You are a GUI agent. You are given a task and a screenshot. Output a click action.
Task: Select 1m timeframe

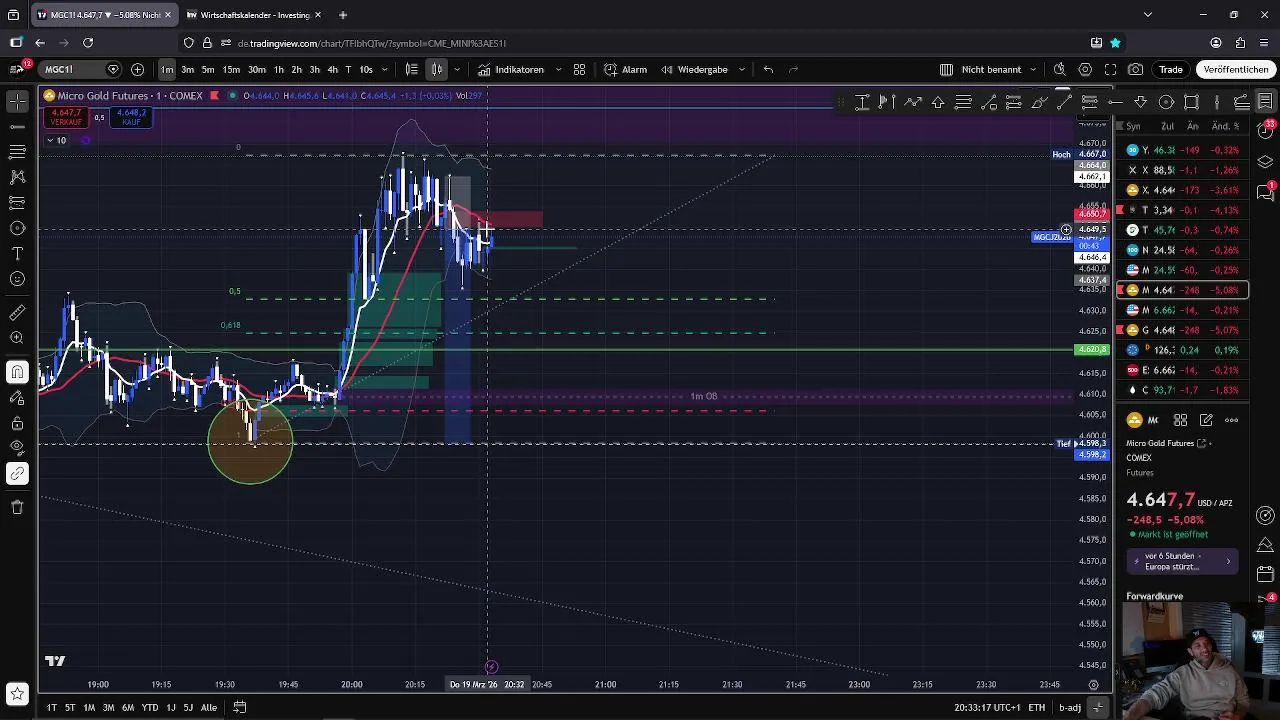click(167, 69)
